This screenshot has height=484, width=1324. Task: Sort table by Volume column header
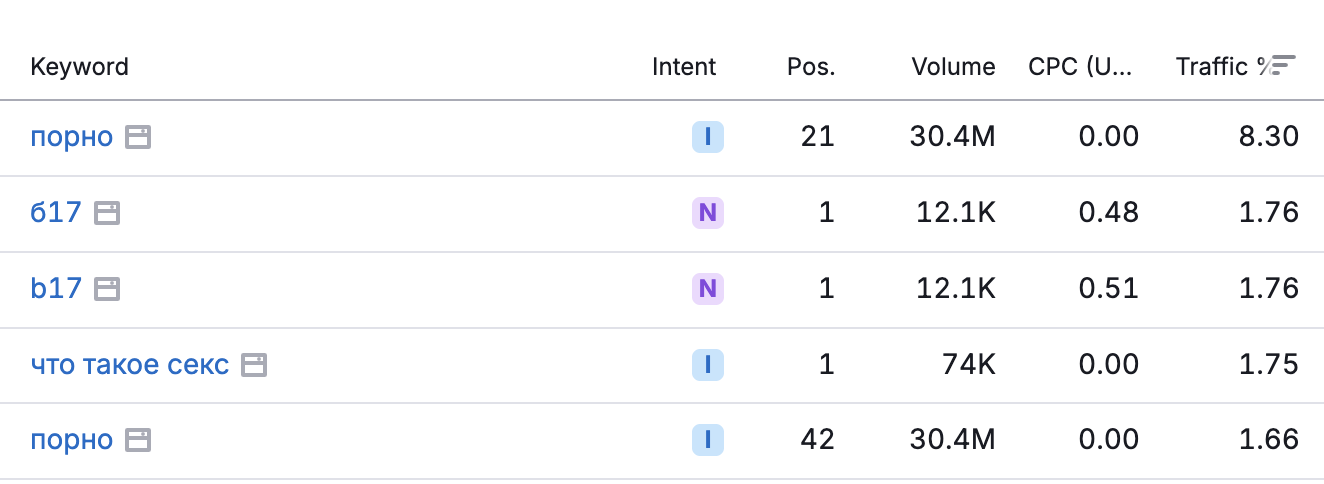pos(953,67)
